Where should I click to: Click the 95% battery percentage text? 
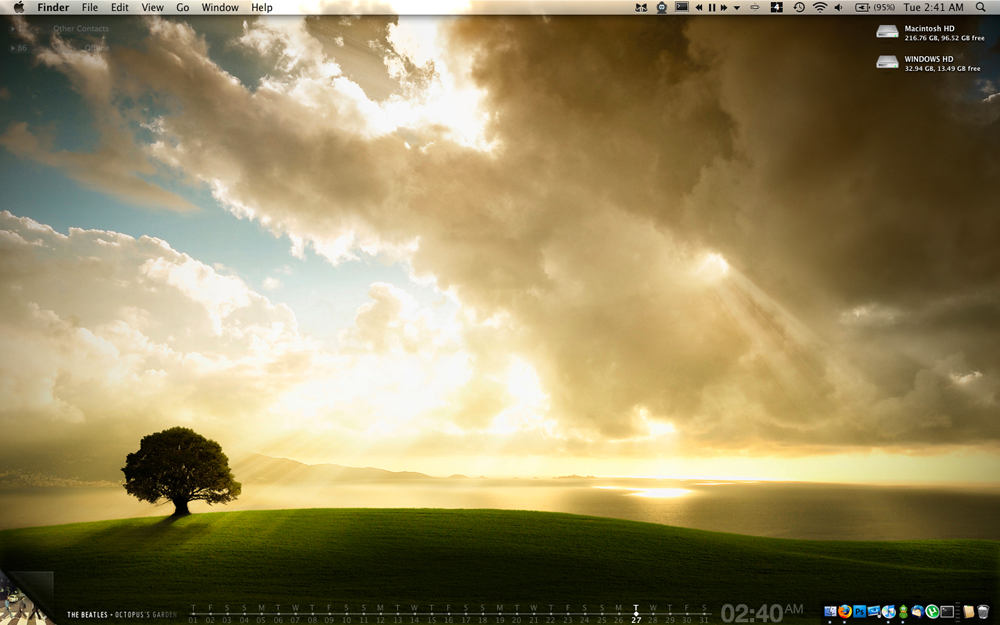tap(885, 8)
